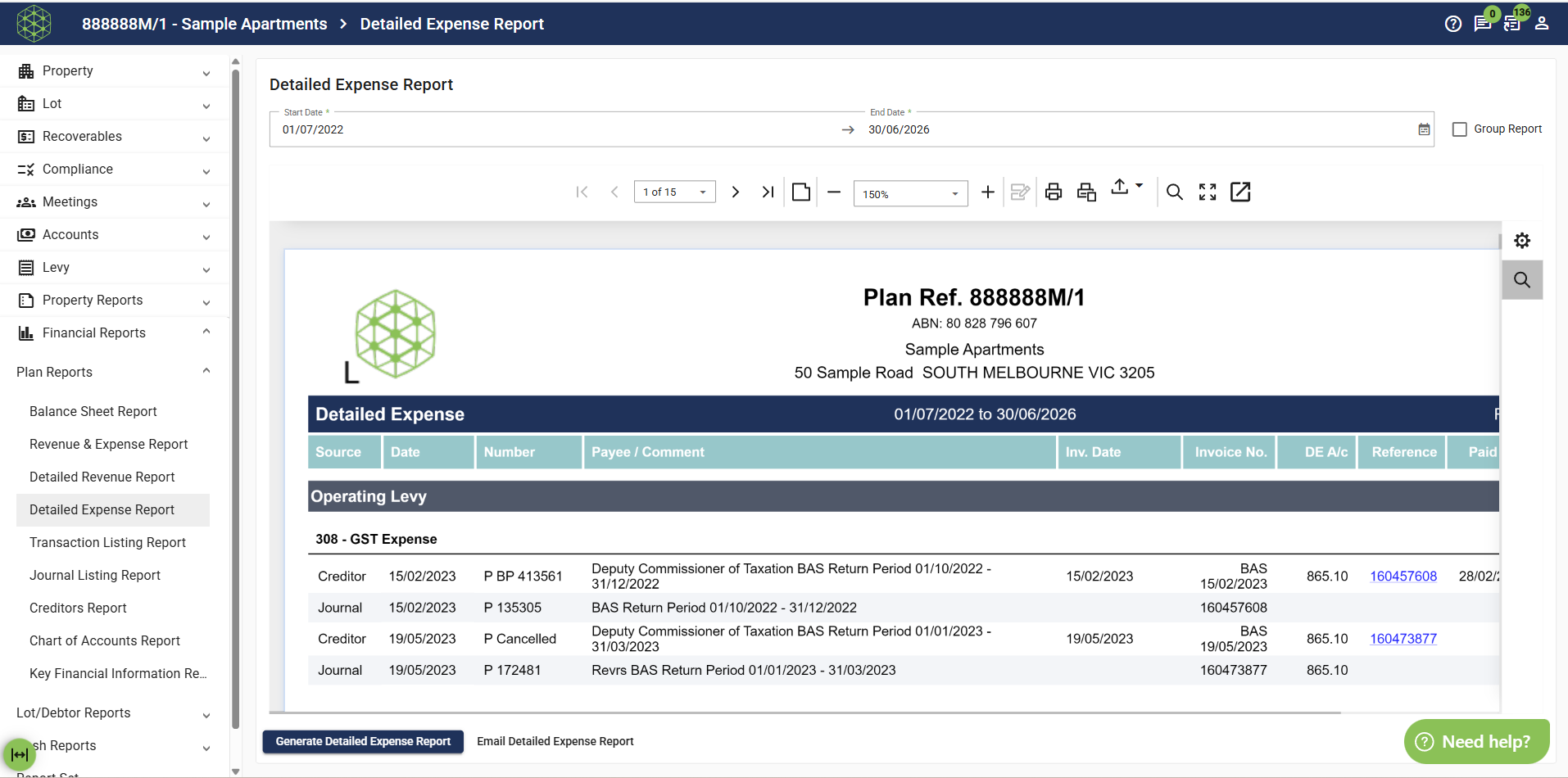1568x778 pixels.
Task: Click the sidebar vertical scrollbar
Action: pos(236,397)
